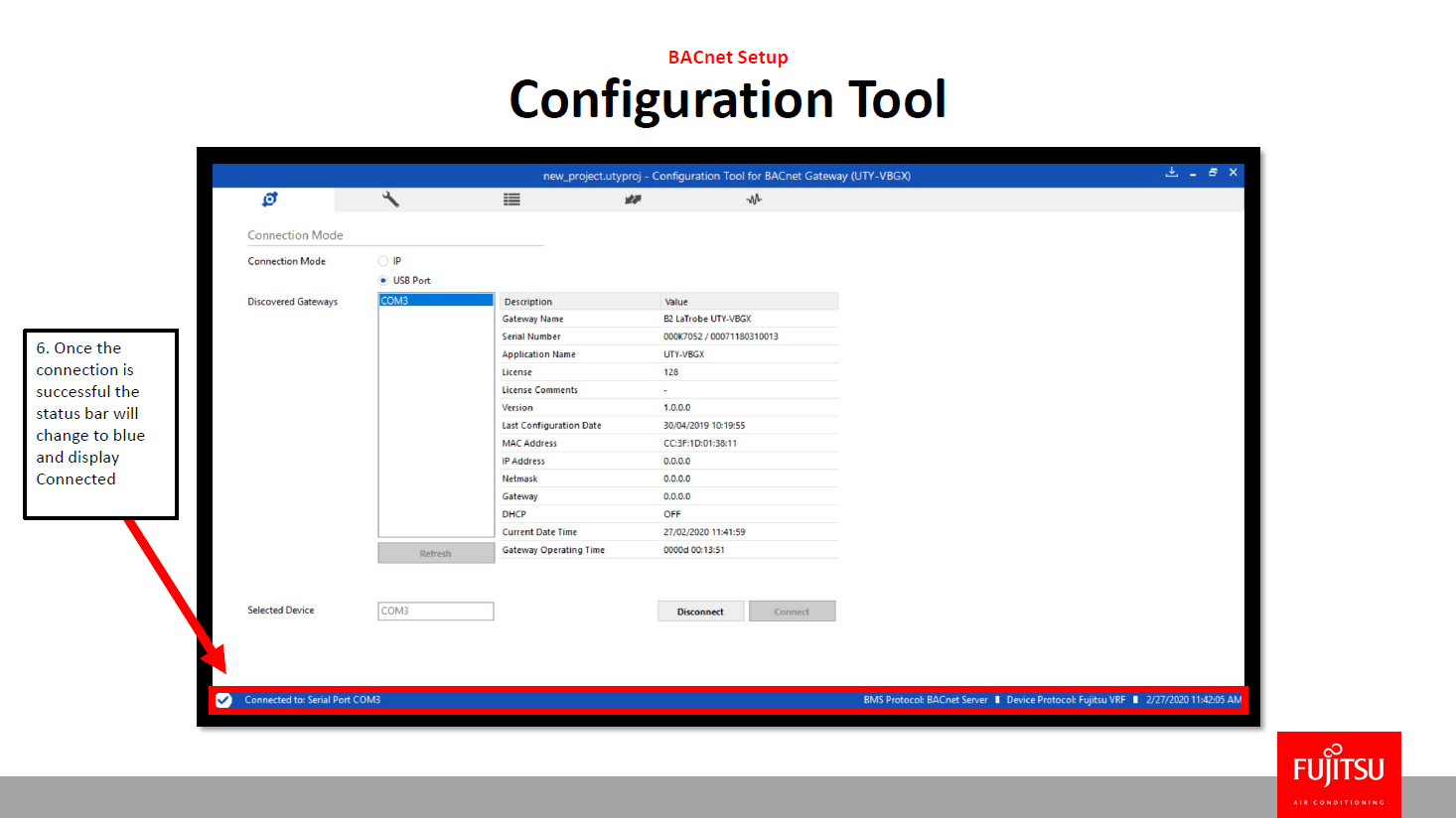Minimize the Configuration Tool window

click(1193, 174)
